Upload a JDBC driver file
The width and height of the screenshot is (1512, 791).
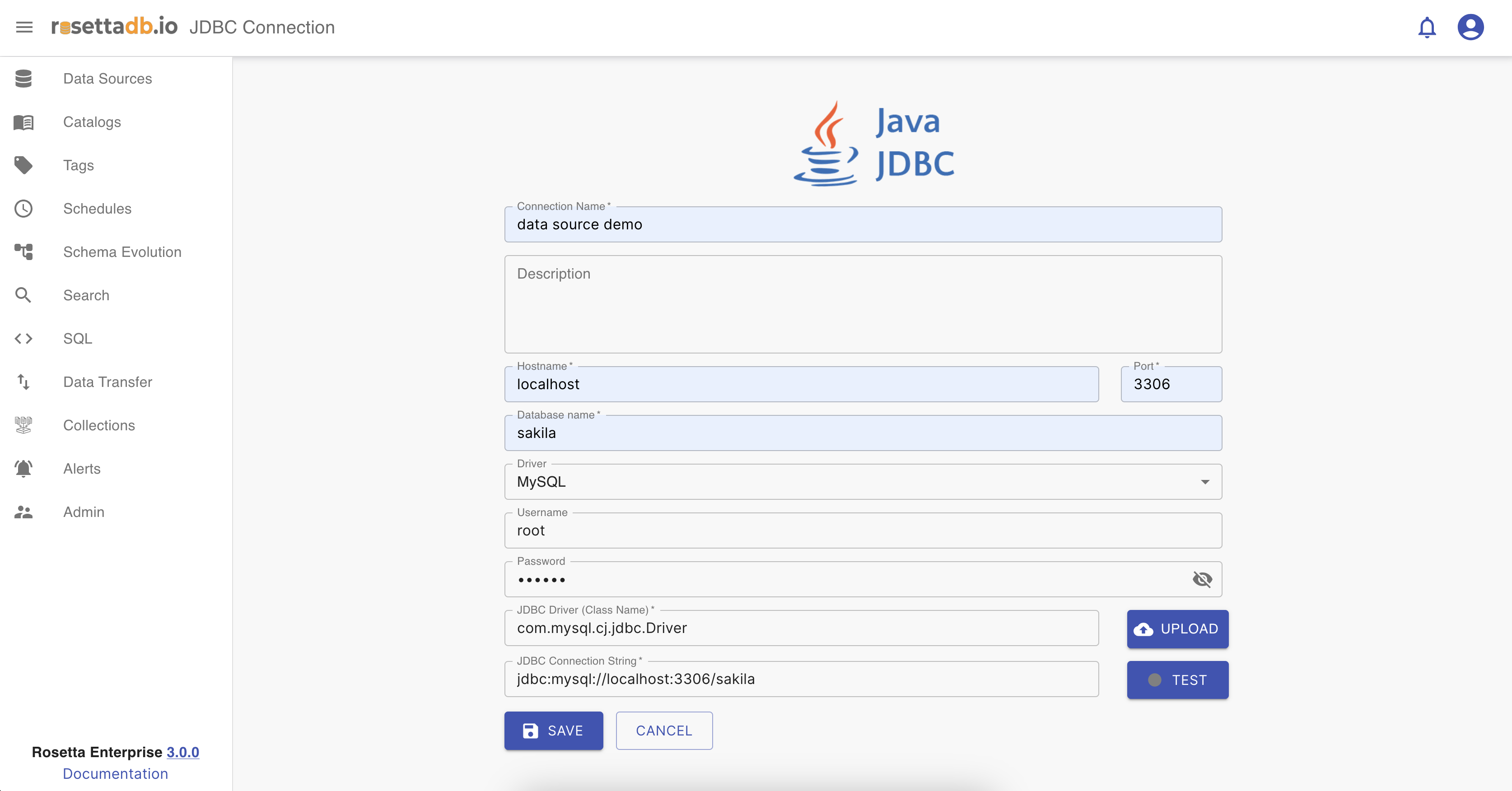[x=1177, y=629]
